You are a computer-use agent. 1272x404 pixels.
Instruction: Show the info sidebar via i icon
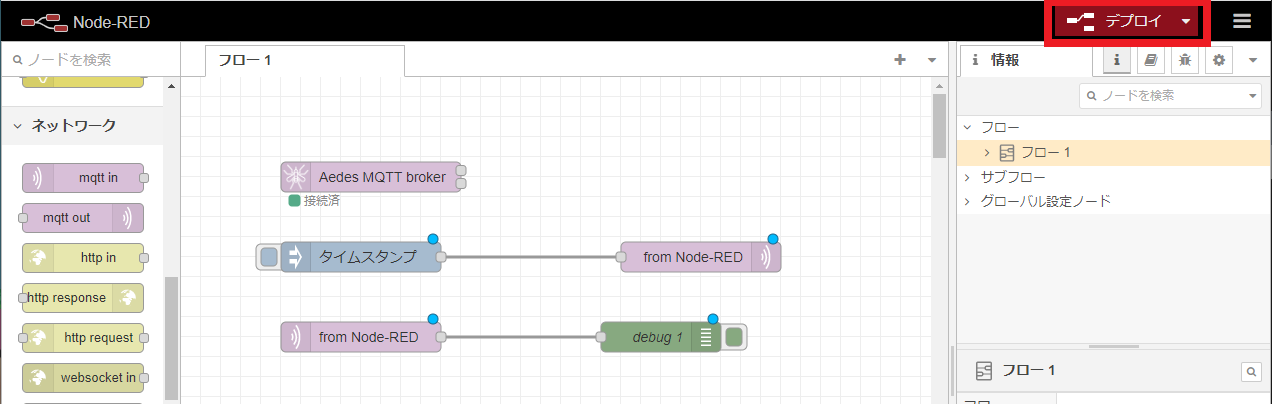click(x=1117, y=60)
